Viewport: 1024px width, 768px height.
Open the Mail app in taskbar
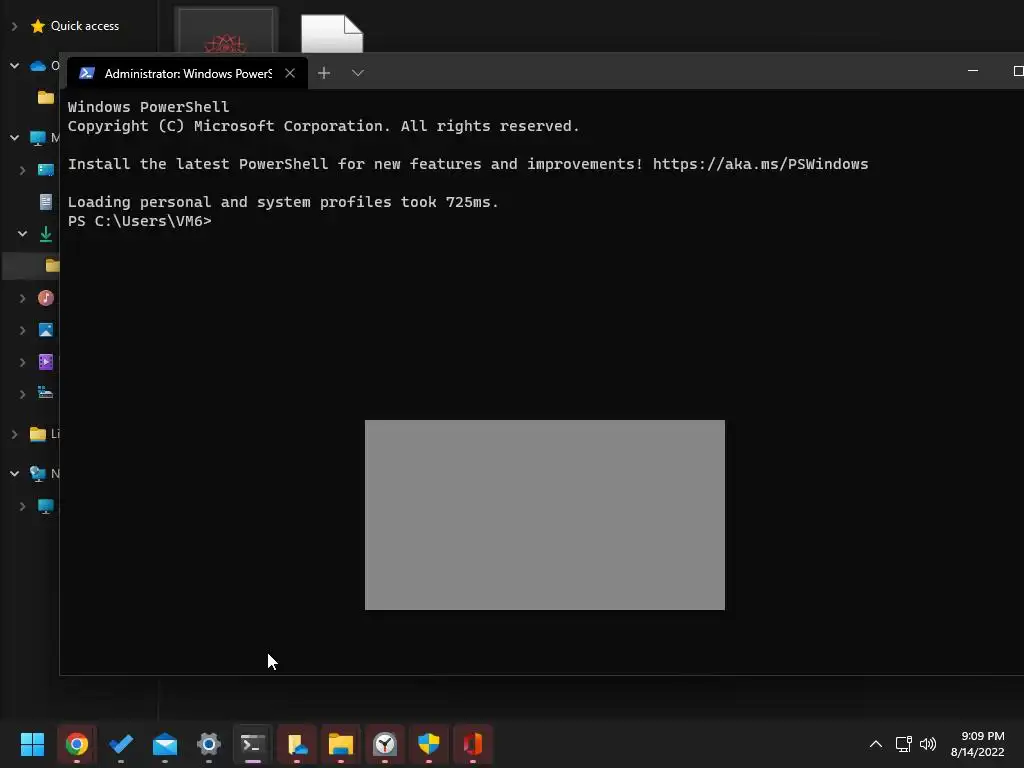pos(165,744)
